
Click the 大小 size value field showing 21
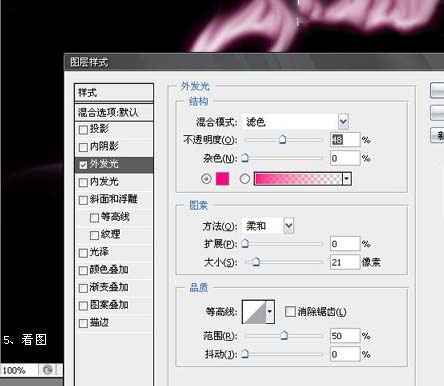click(345, 262)
